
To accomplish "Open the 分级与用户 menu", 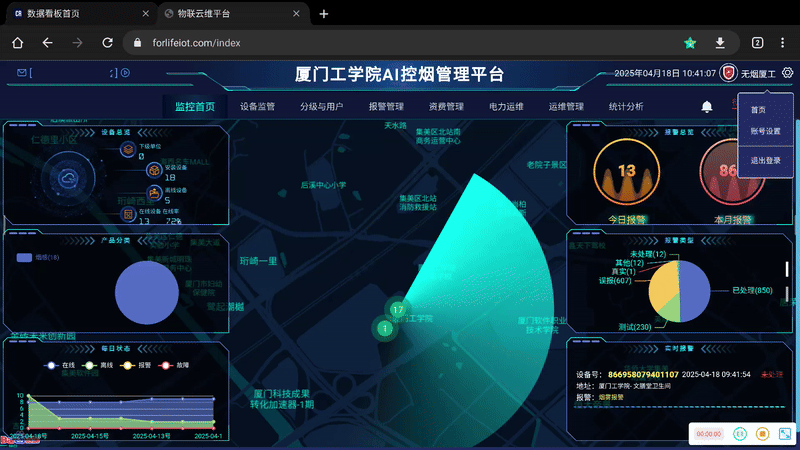I will point(321,107).
